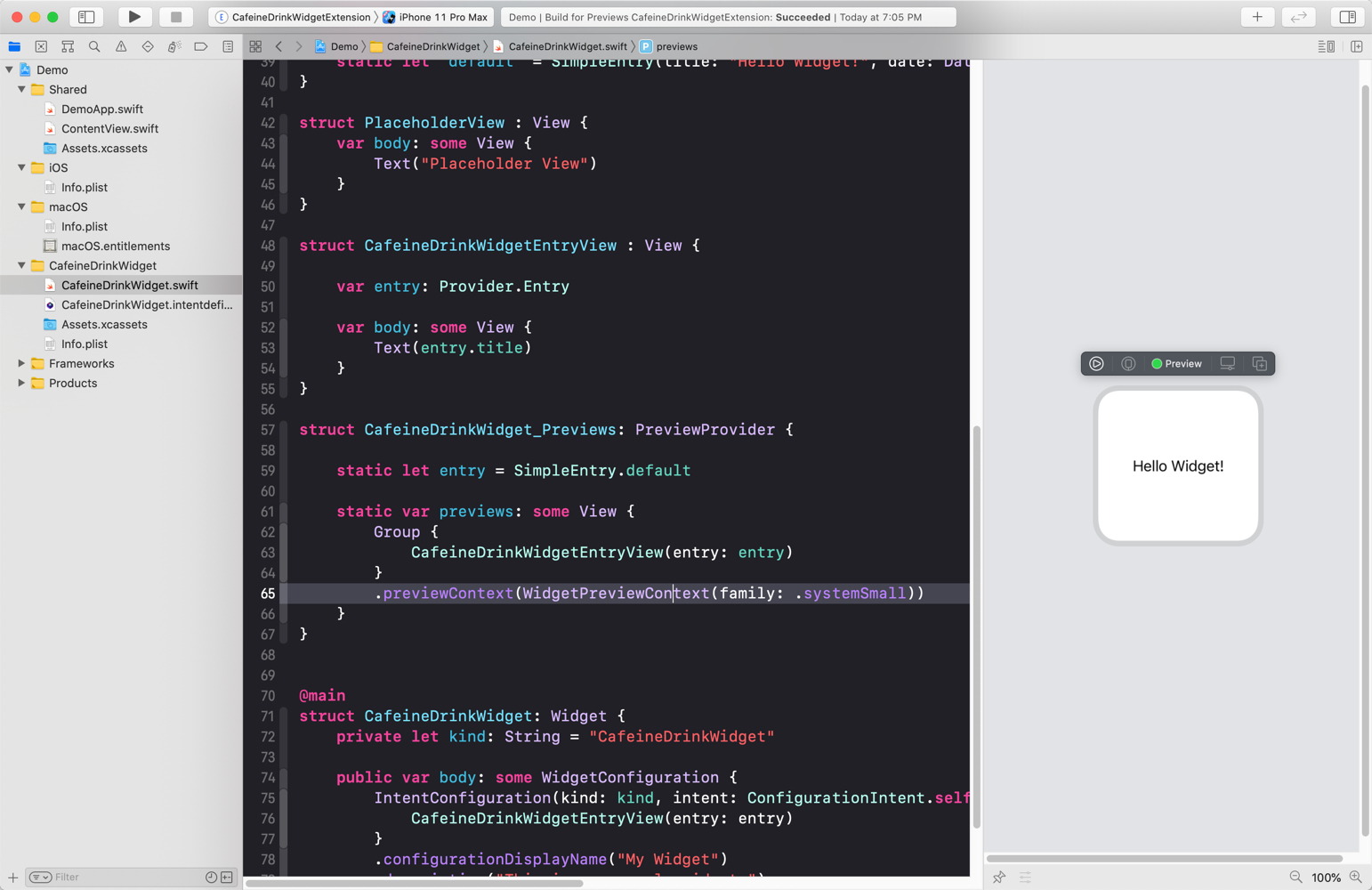Collapse the macOS group
The height and width of the screenshot is (890, 1372).
click(x=21, y=206)
